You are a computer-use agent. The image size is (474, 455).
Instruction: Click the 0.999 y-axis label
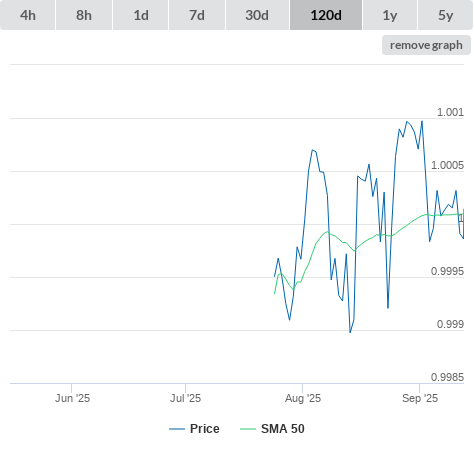pos(450,324)
